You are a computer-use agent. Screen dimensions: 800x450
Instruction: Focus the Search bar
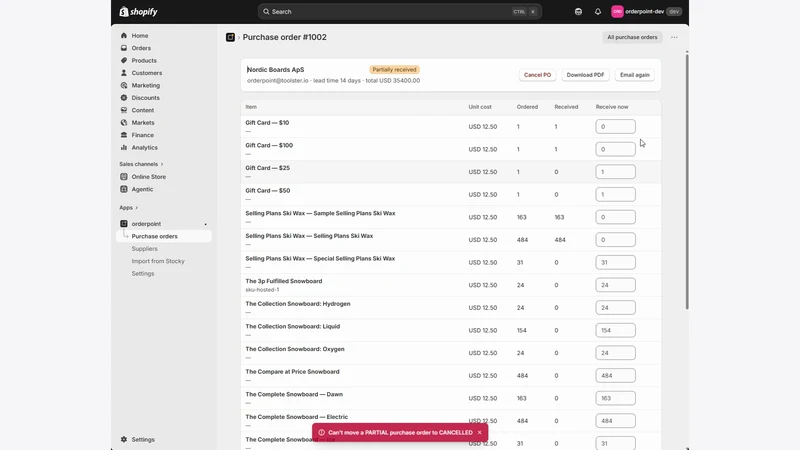(x=399, y=11)
